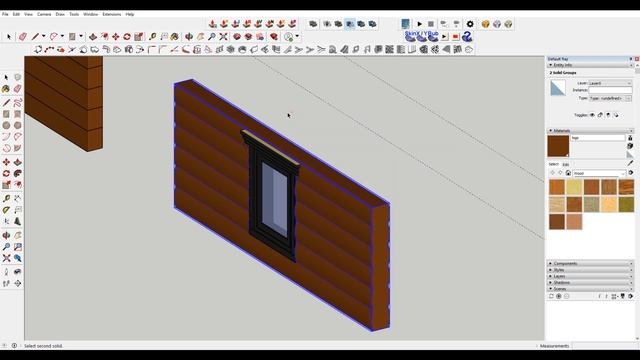Open the File menu
Image resolution: width=640 pixels, height=360 pixels.
[x=5, y=14]
